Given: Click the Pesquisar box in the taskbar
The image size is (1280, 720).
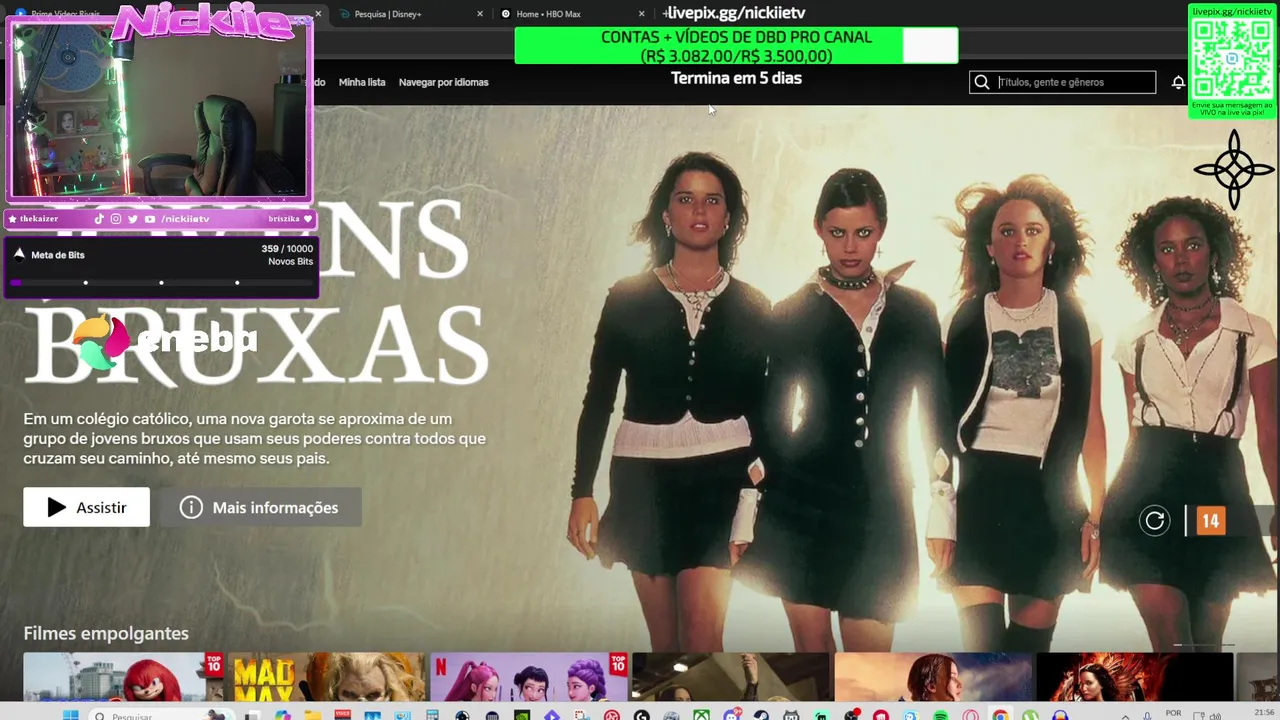Looking at the screenshot, I should click(160, 715).
